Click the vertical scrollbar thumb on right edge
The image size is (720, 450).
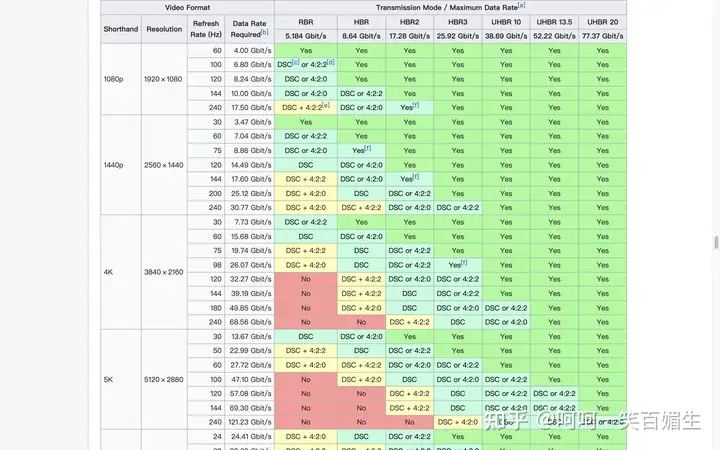point(714,242)
